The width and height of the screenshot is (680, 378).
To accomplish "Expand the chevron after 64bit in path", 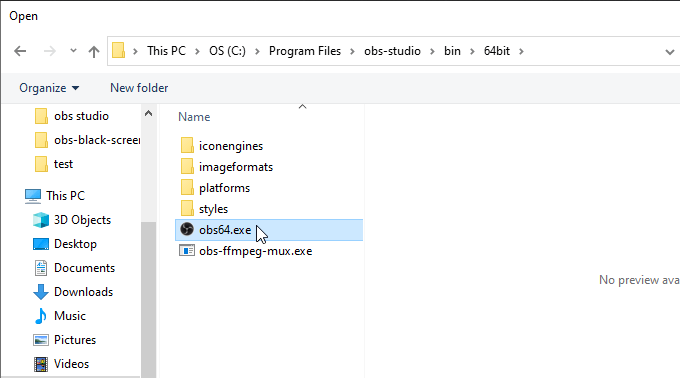I will [x=521, y=51].
